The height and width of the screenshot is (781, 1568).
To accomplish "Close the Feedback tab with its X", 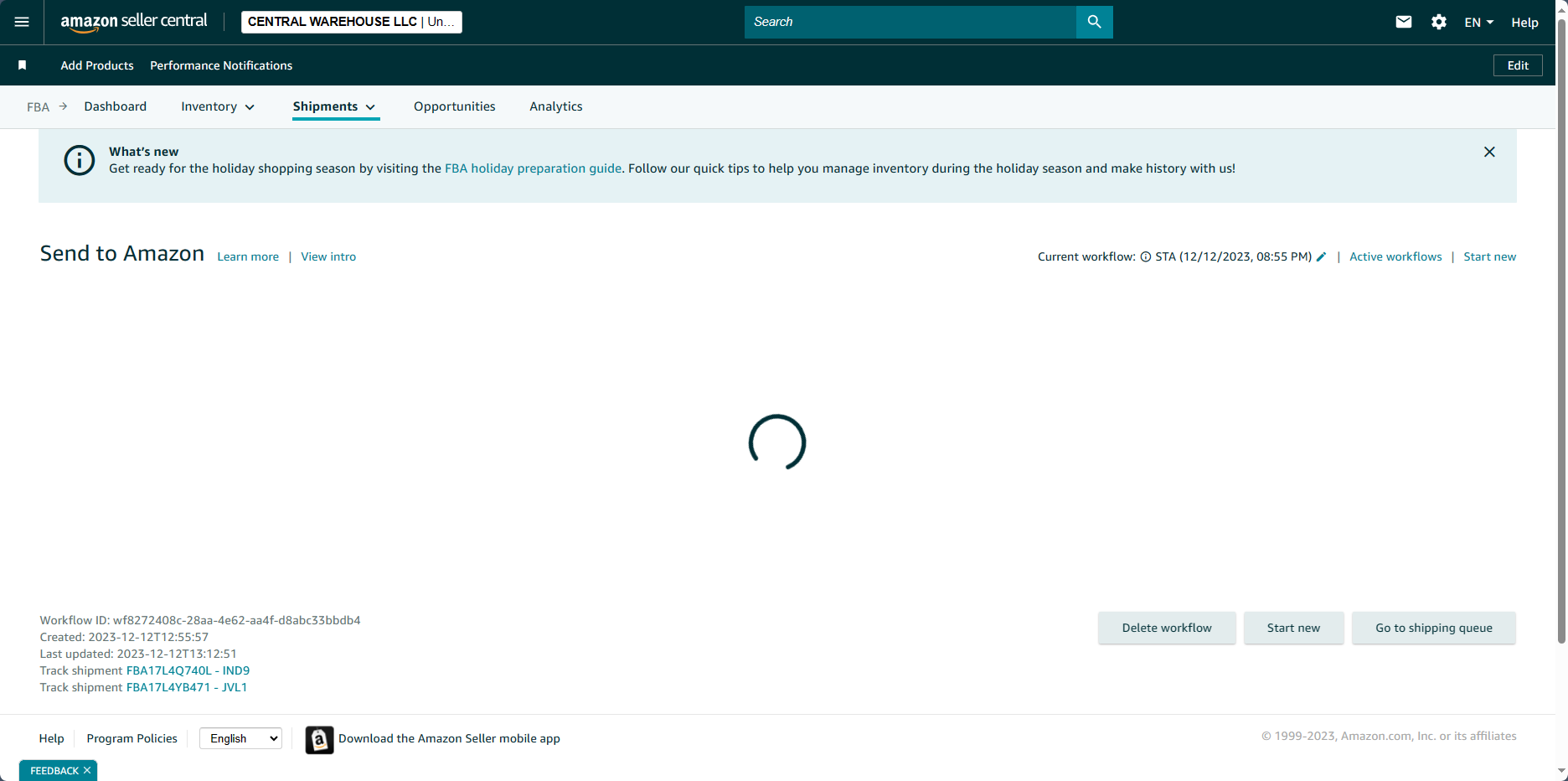I will tap(87, 770).
